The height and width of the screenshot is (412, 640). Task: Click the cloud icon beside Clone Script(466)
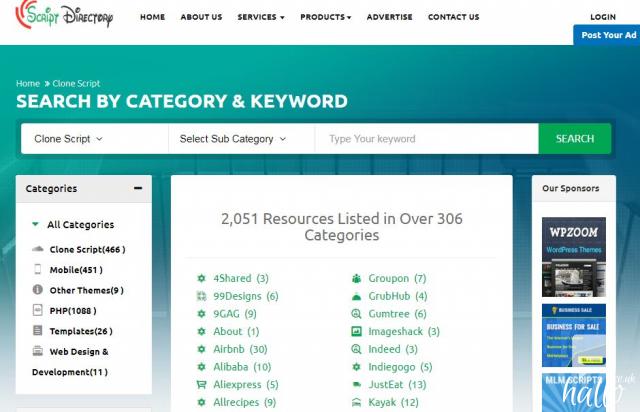[38, 249]
